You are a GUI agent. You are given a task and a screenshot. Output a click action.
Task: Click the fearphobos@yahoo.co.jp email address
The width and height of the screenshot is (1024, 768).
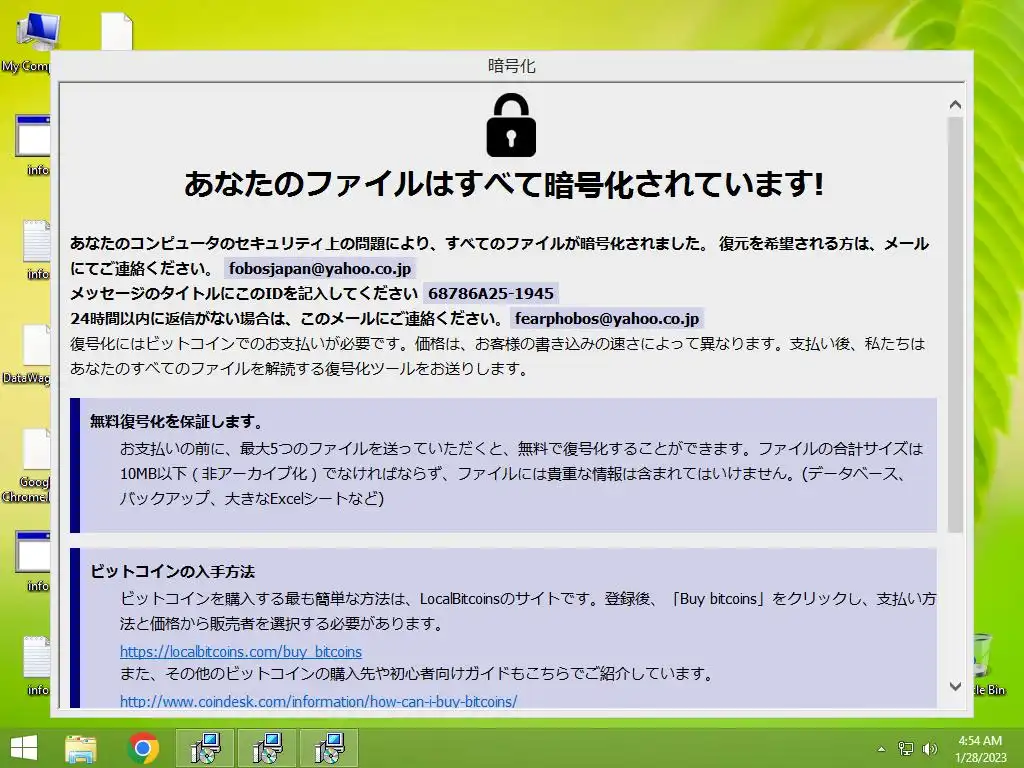click(607, 318)
